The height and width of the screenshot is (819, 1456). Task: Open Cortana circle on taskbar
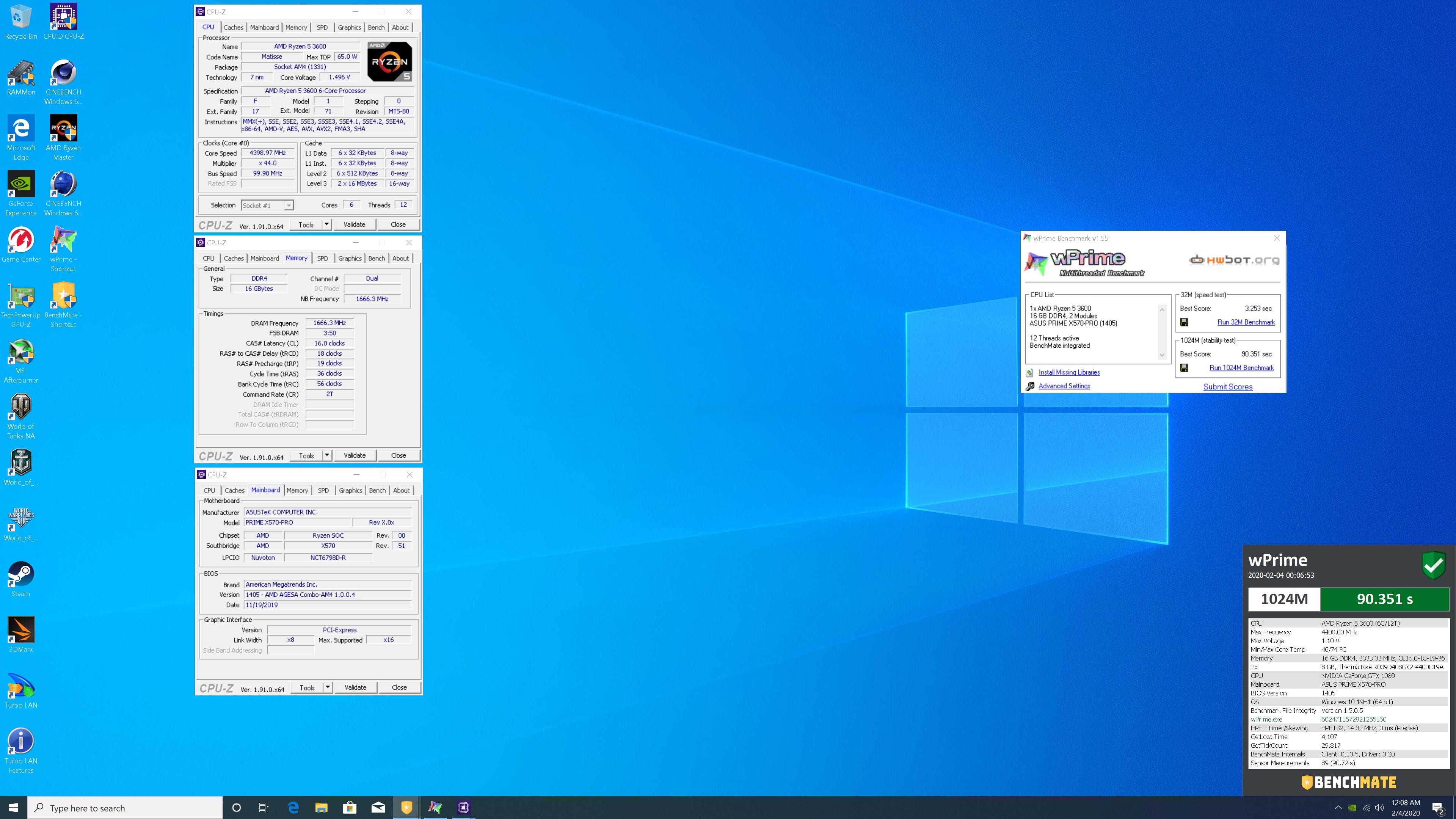click(x=237, y=808)
